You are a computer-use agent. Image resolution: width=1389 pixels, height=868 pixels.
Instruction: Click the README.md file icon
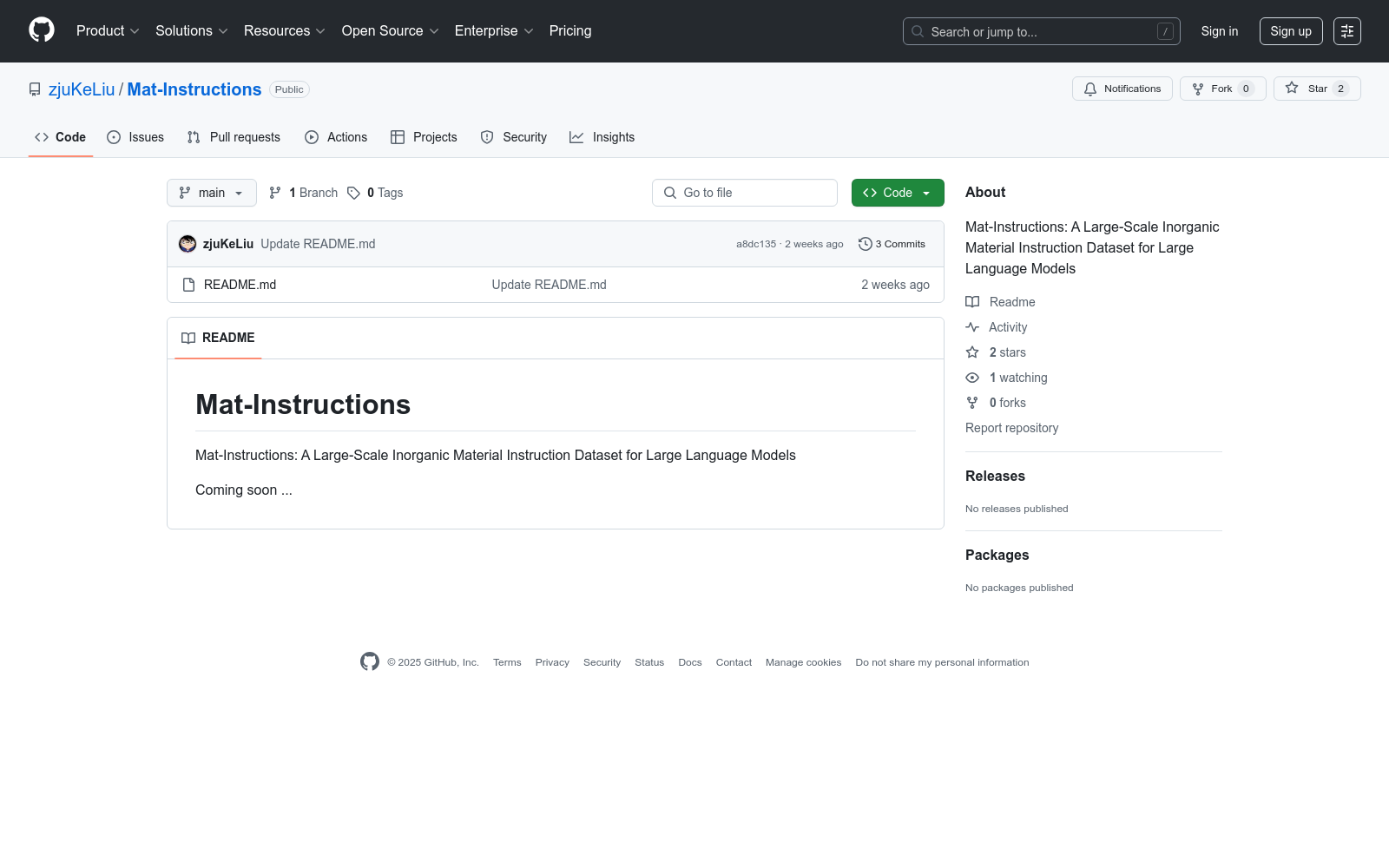click(x=188, y=285)
